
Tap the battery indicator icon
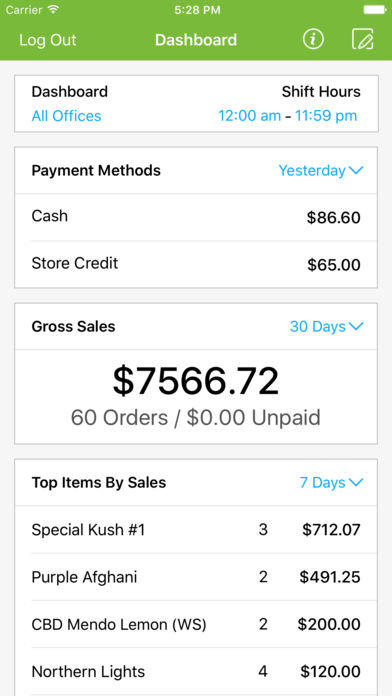[375, 10]
